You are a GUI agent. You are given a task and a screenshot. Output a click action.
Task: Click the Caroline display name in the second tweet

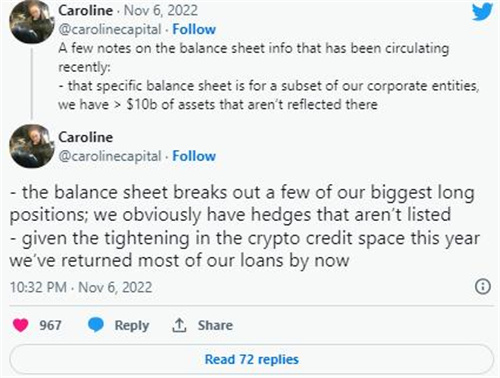[x=85, y=137]
